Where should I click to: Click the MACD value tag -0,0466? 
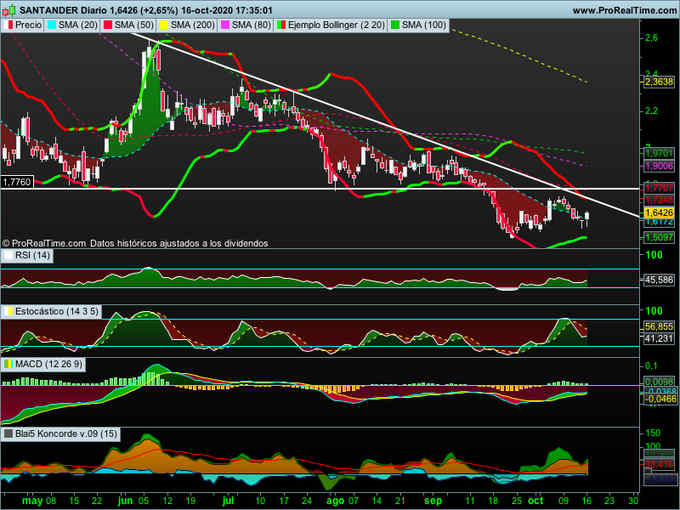(659, 399)
